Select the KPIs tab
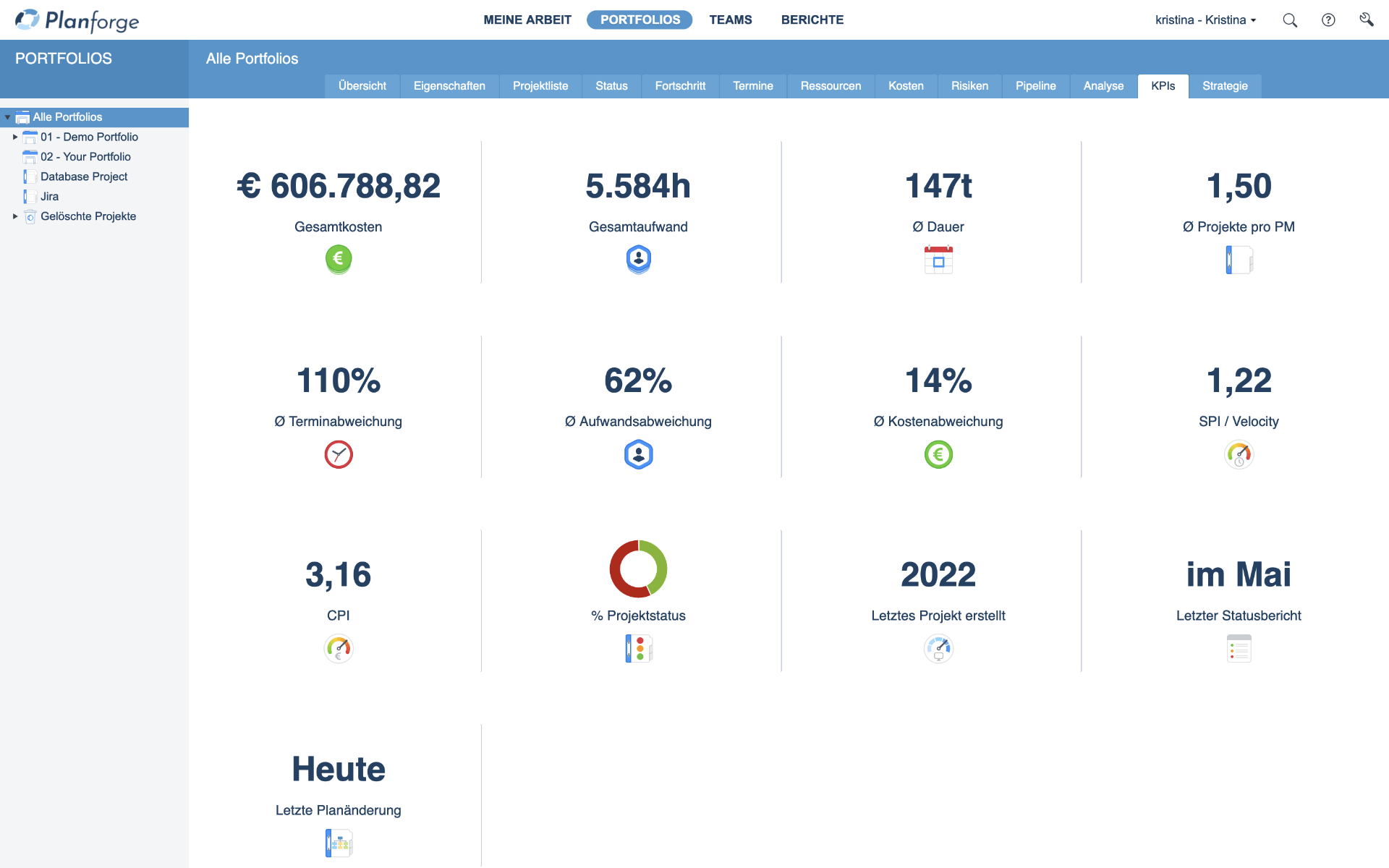1389x868 pixels. (1163, 85)
